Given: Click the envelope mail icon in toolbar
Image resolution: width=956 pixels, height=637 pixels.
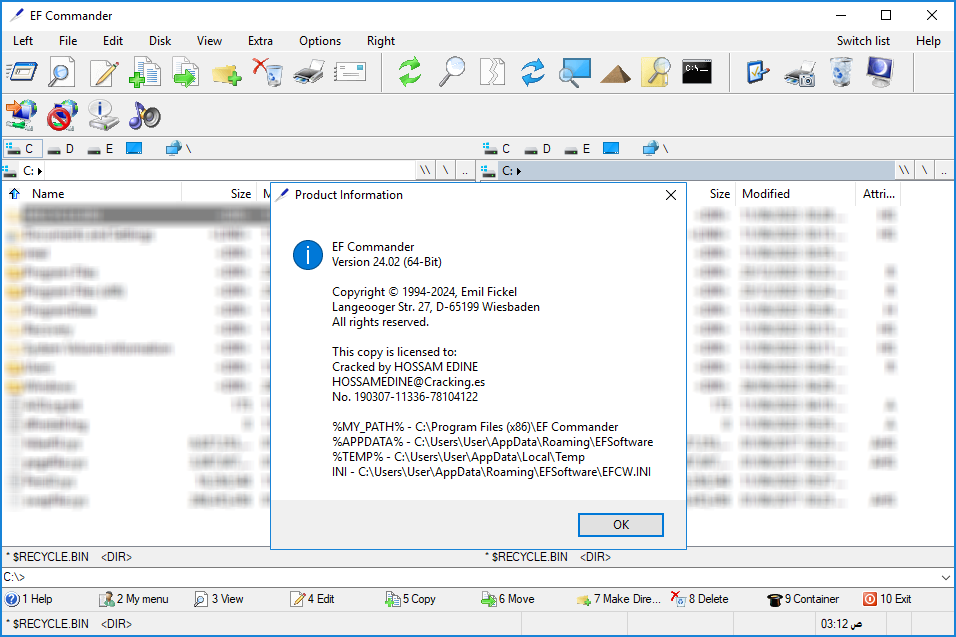Looking at the screenshot, I should tap(350, 72).
